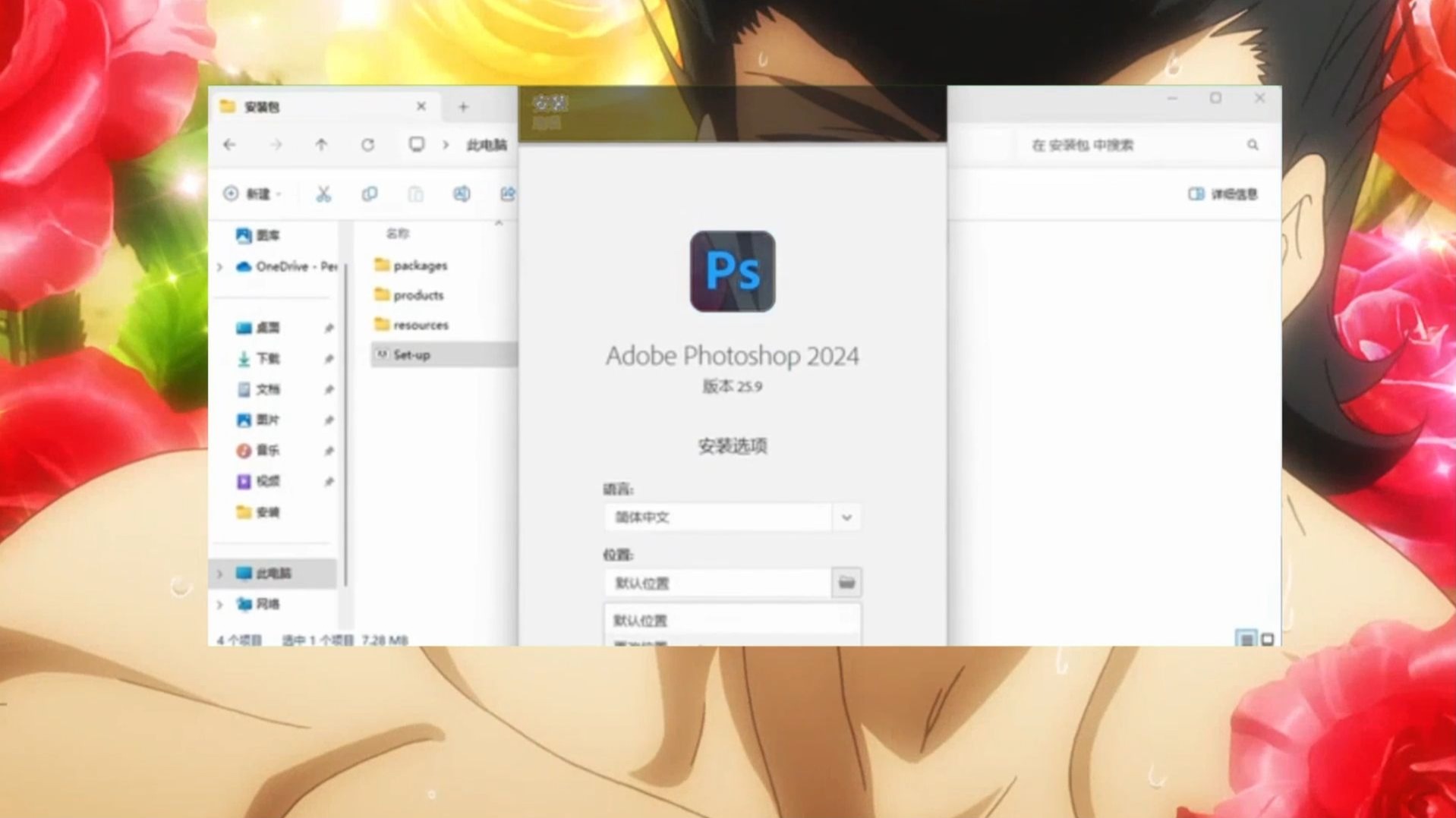Click the Share icon in the toolbar
The image size is (1456, 818).
pos(507,194)
